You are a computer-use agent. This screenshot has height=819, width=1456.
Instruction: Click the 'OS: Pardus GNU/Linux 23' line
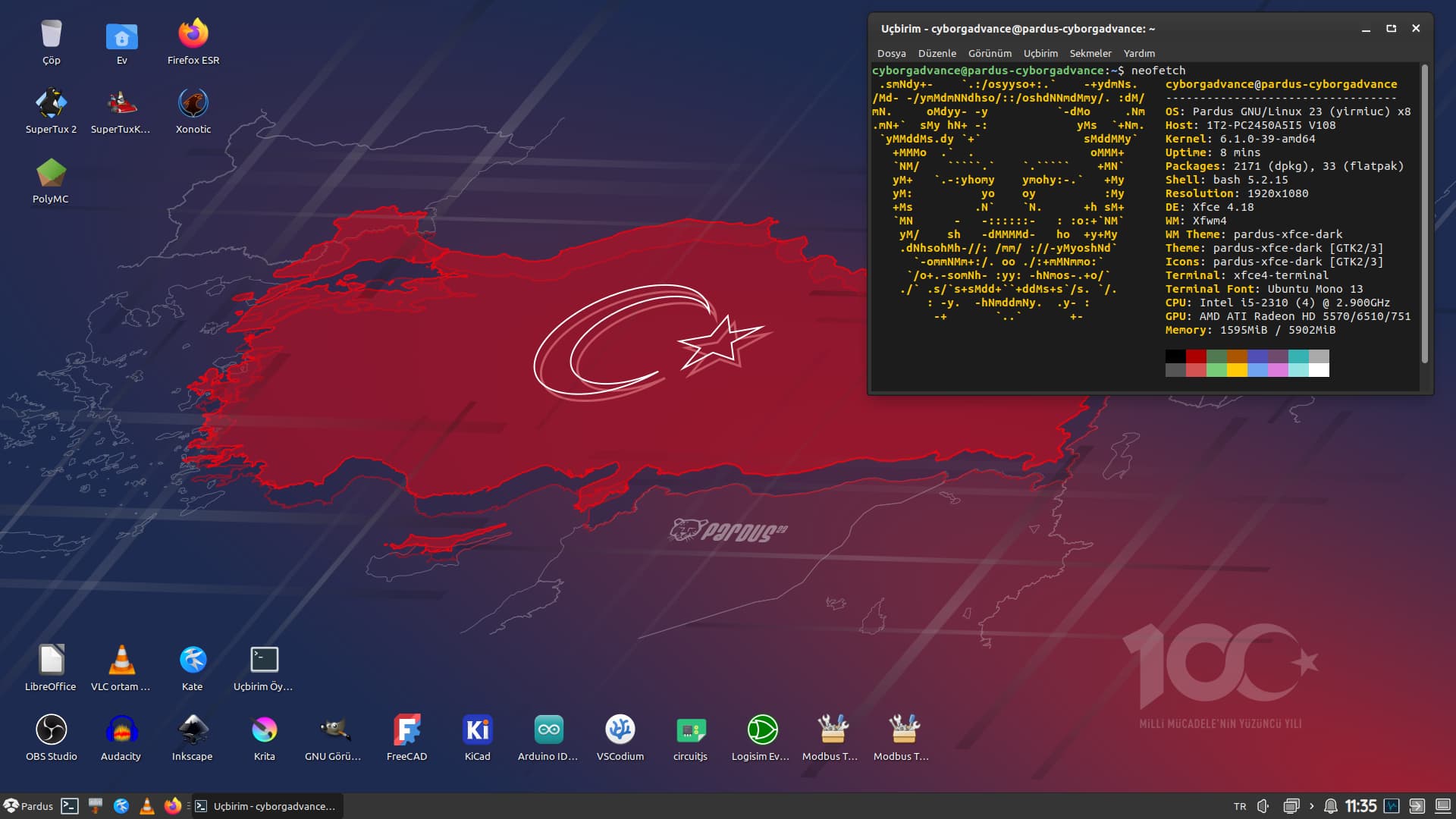tap(1288, 111)
